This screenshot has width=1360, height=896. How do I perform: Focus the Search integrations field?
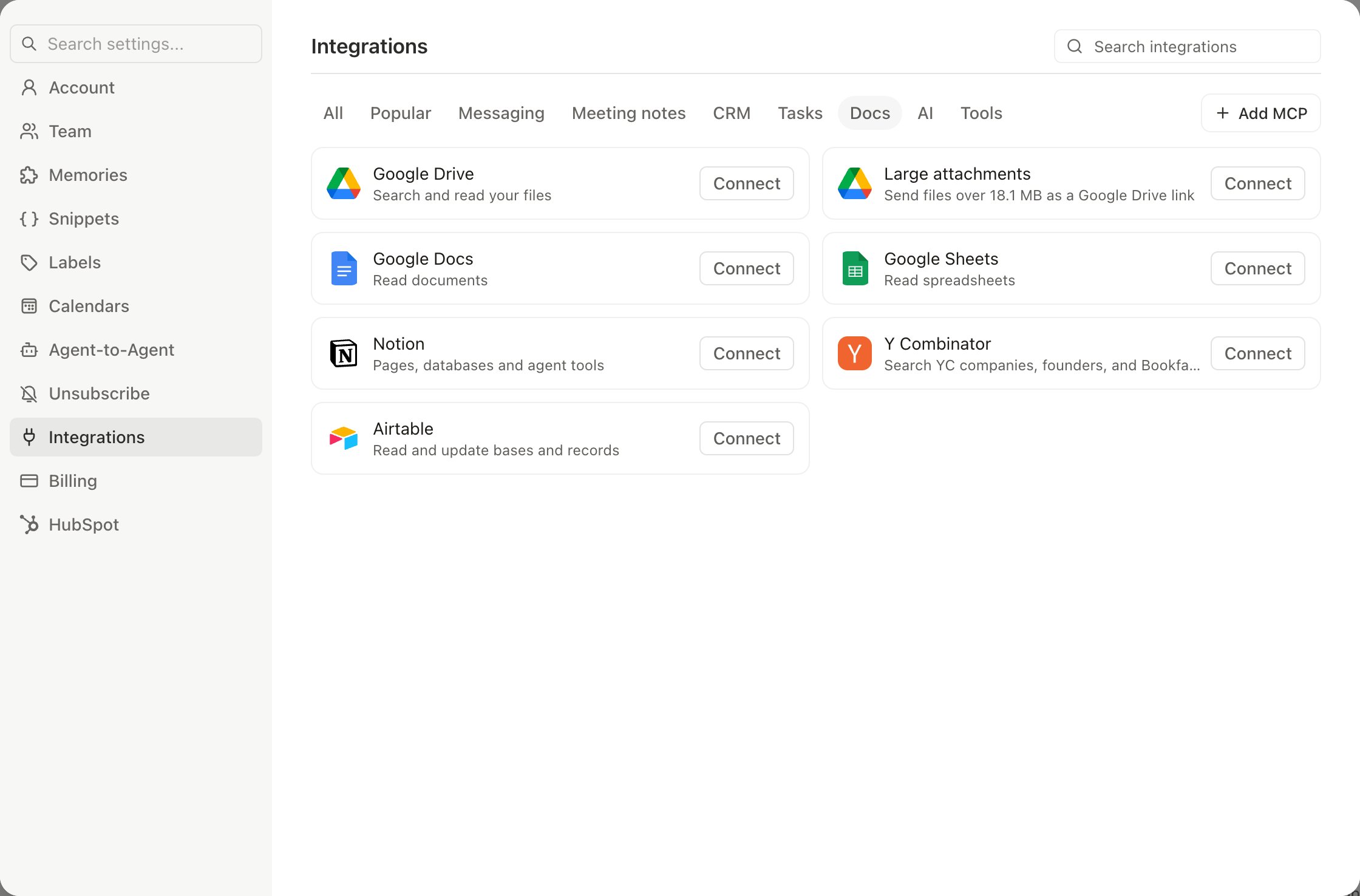click(x=1188, y=46)
